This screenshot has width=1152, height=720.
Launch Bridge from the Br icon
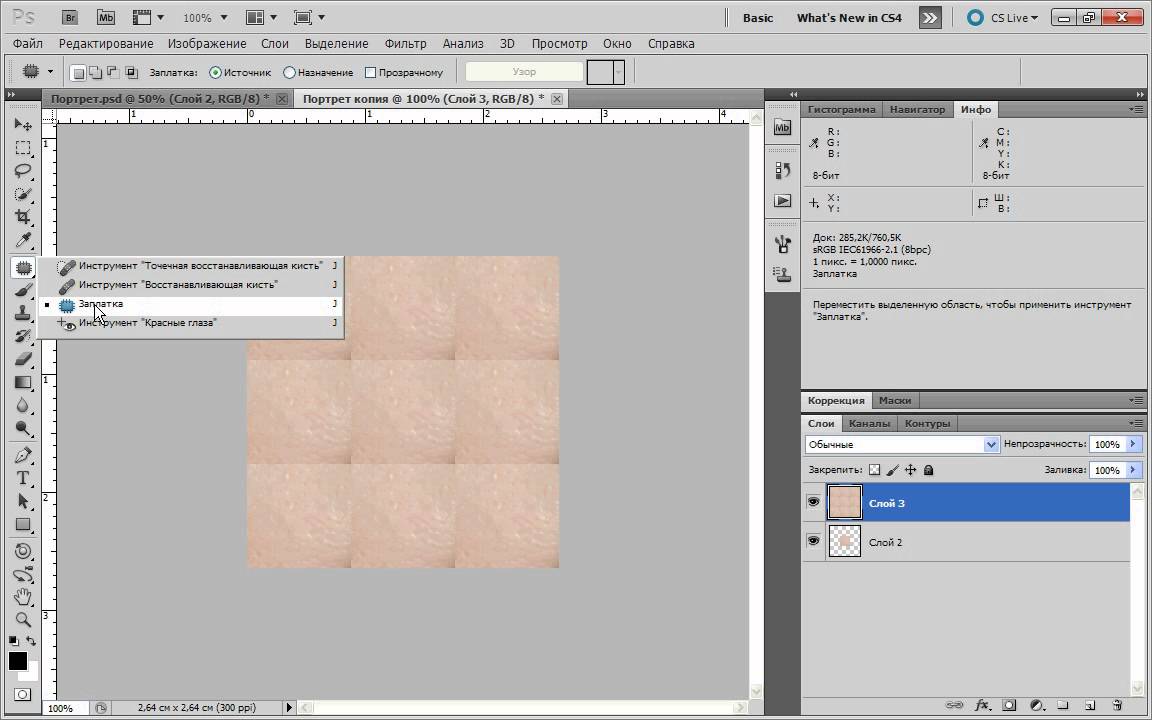(71, 17)
